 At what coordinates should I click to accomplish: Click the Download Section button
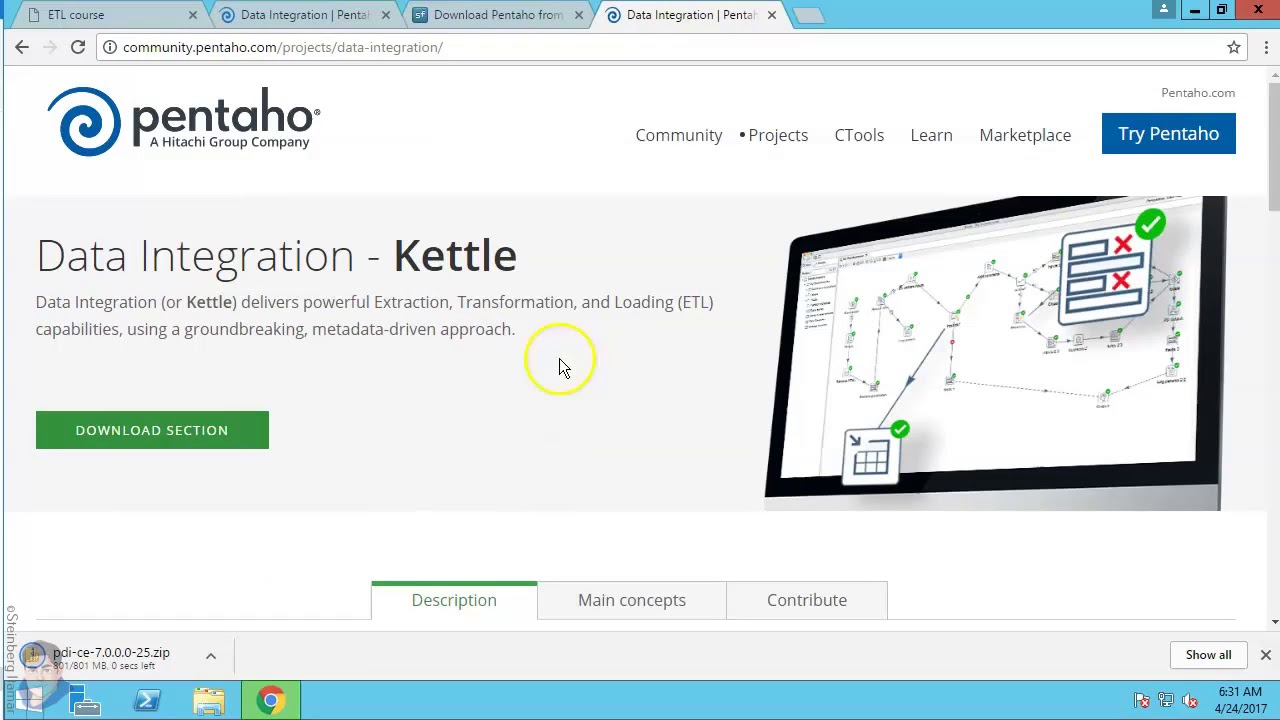(x=152, y=430)
